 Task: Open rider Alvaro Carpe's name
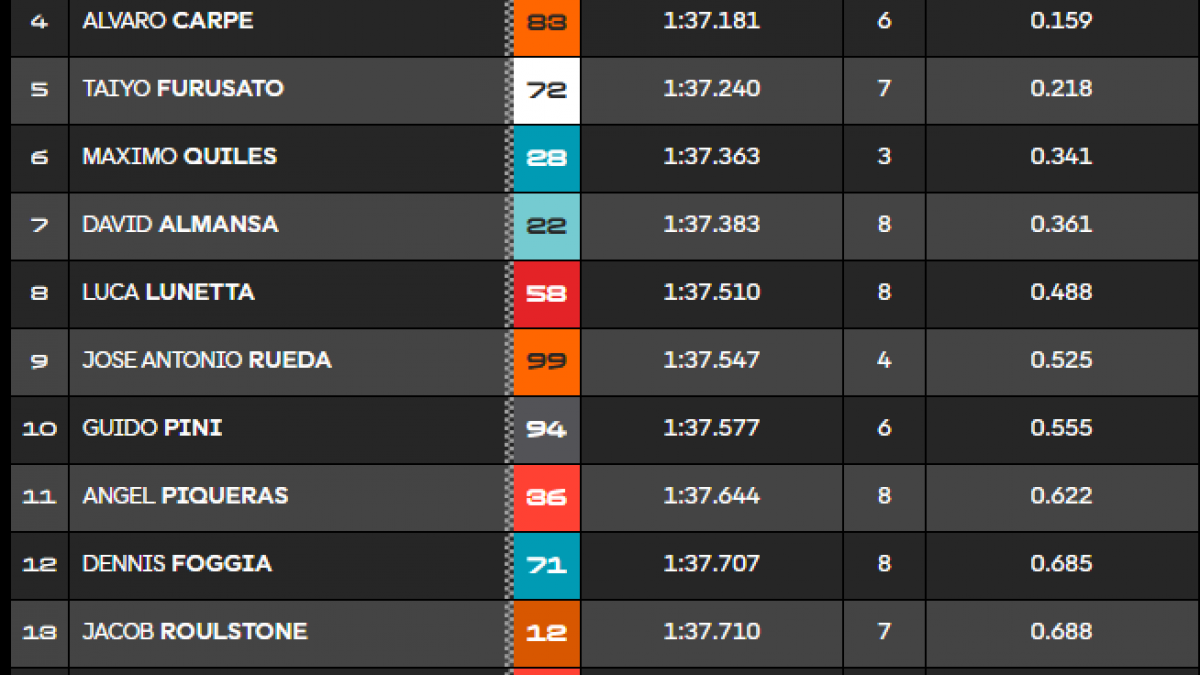click(168, 21)
